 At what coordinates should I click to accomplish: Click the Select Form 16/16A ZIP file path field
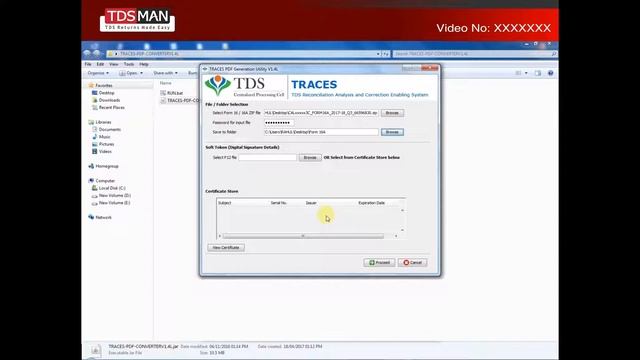pos(321,113)
